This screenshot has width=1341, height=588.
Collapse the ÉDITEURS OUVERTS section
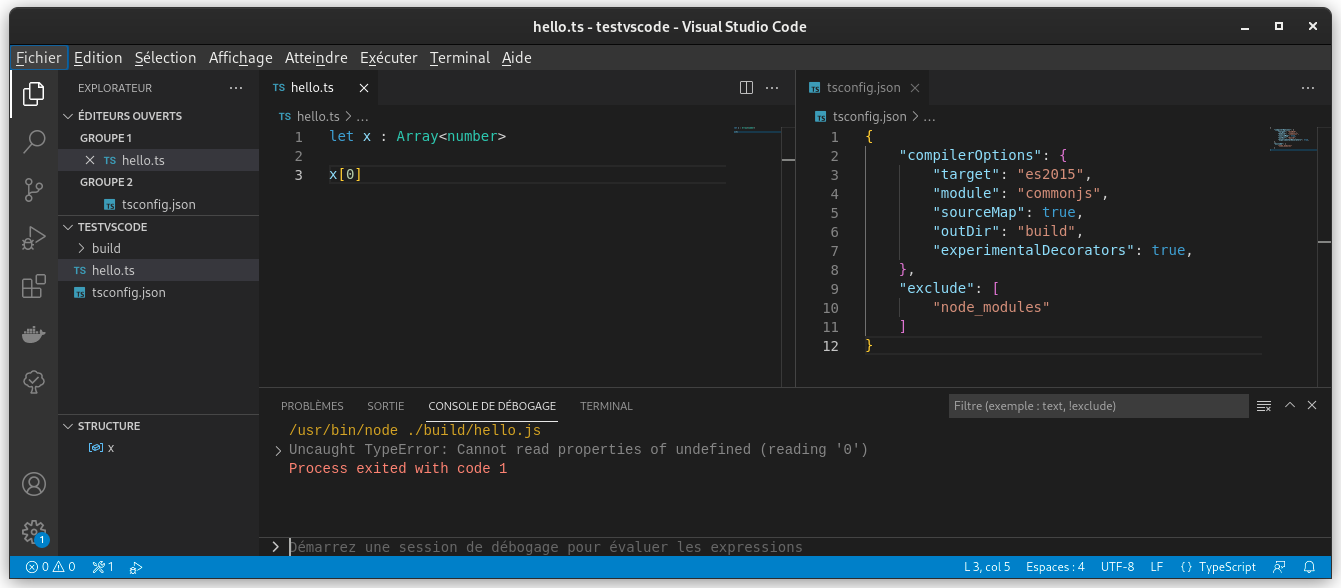pos(158,116)
